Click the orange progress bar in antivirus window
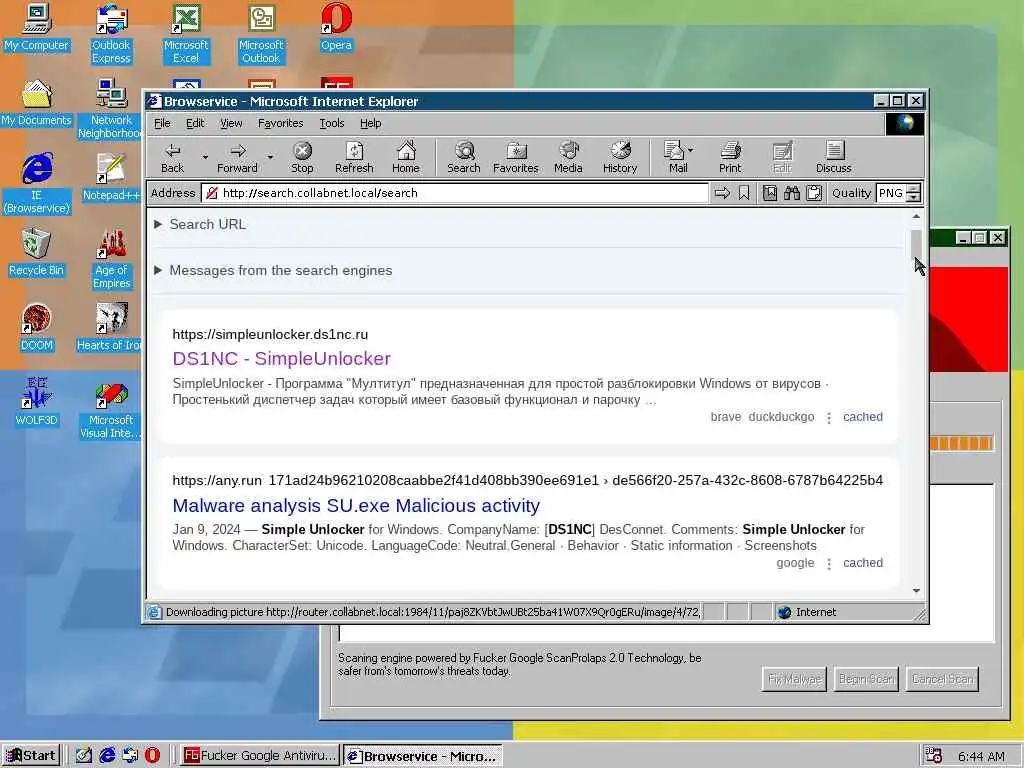Viewport: 1024px width, 768px height. (961, 443)
